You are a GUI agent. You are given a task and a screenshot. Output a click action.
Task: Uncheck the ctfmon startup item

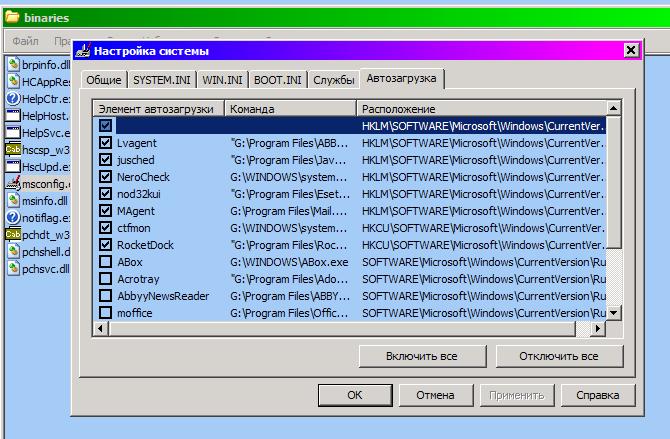coord(106,227)
